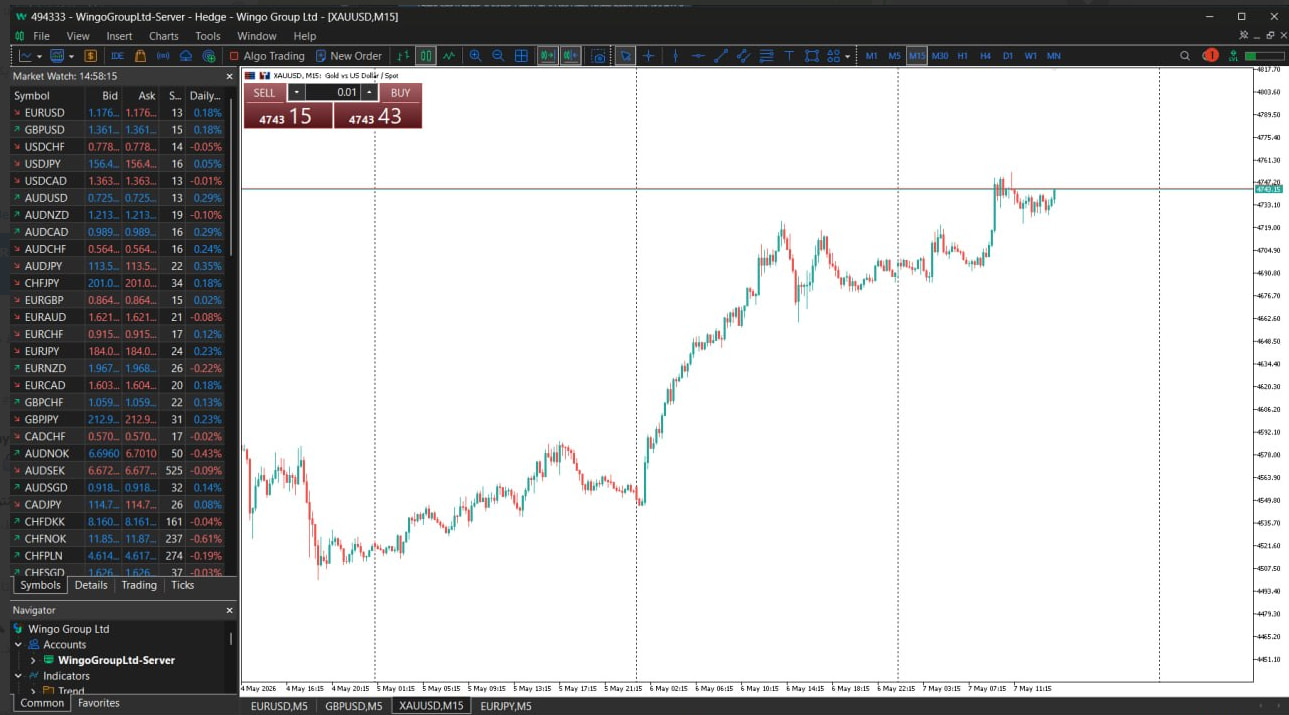Open the EURUSD,M5 chart tab
Image resolution: width=1289 pixels, height=715 pixels.
tap(278, 706)
